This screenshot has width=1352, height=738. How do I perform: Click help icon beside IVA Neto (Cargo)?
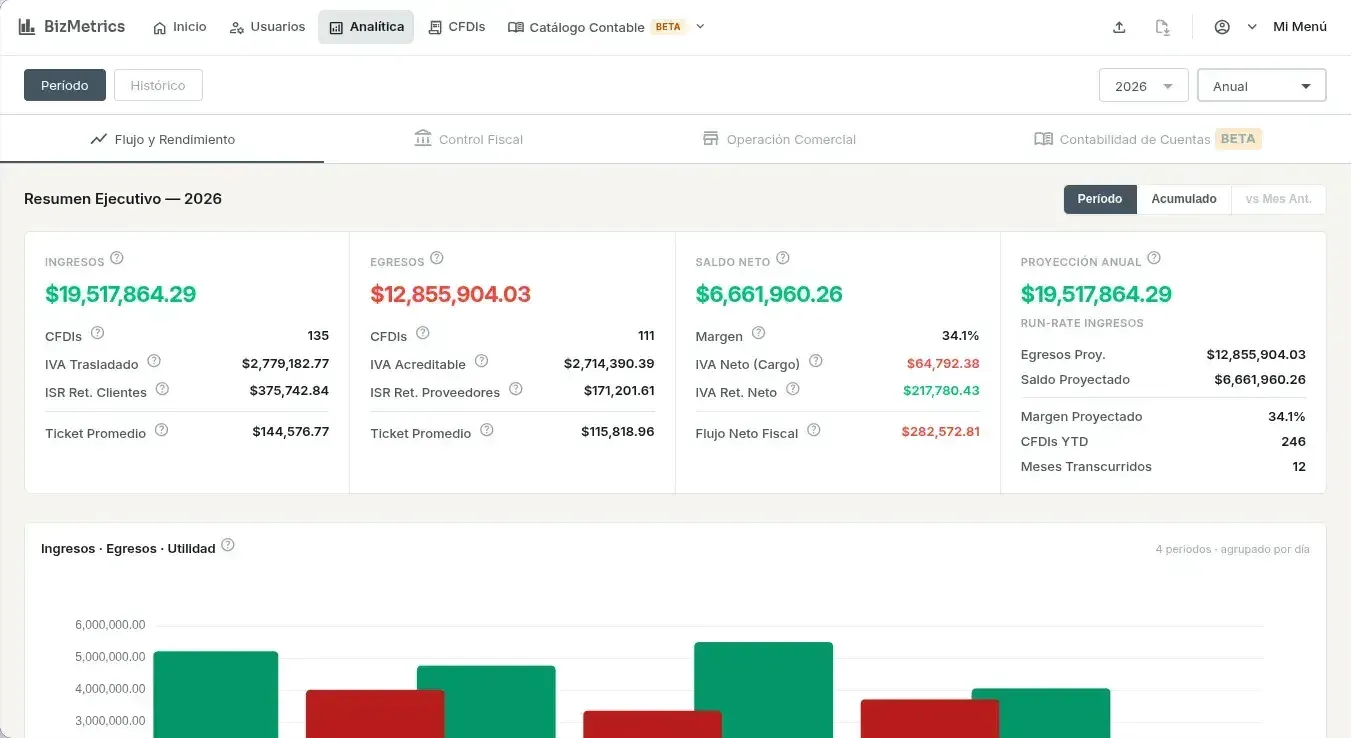(x=816, y=361)
